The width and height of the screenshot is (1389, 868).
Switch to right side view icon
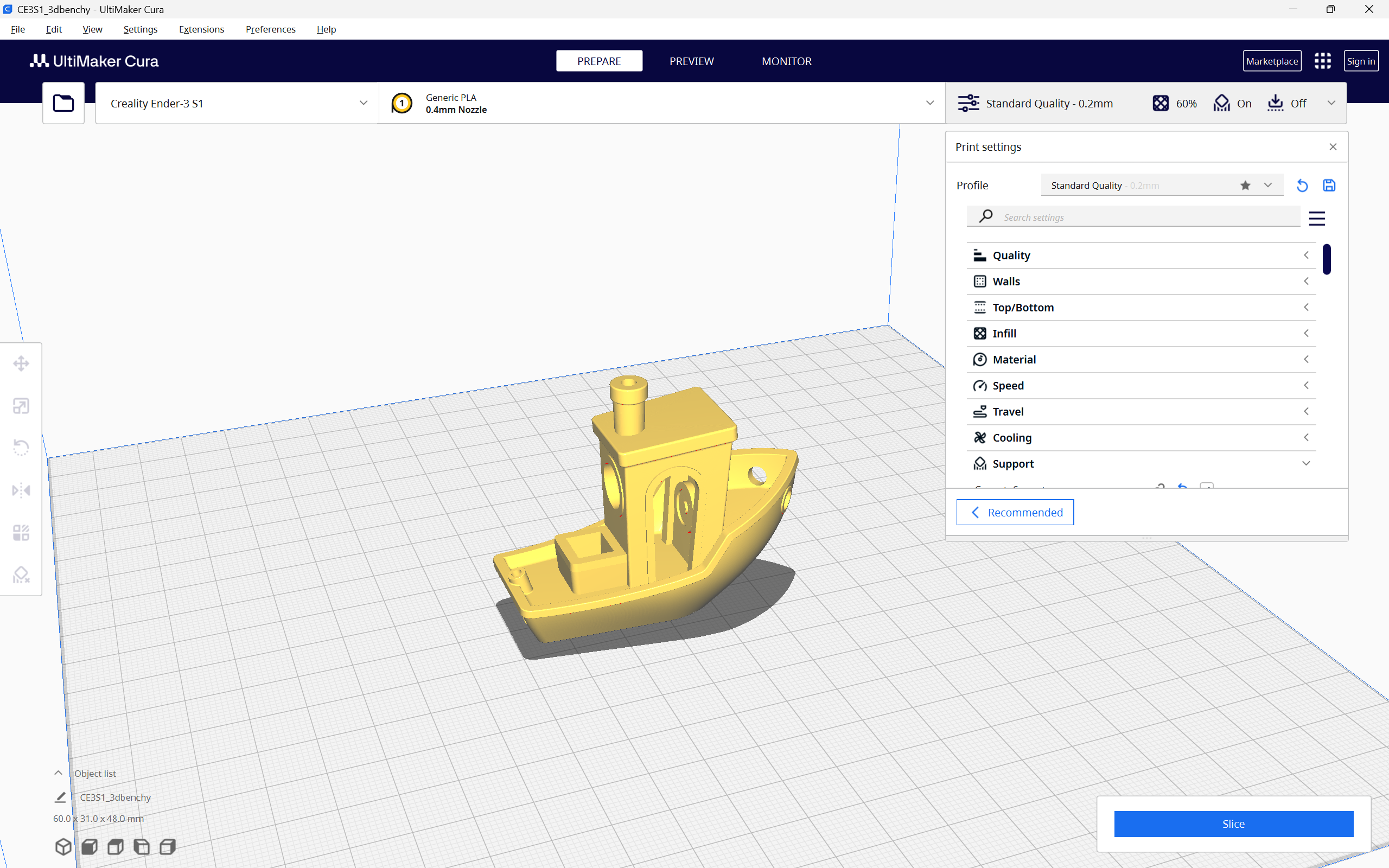[x=168, y=847]
